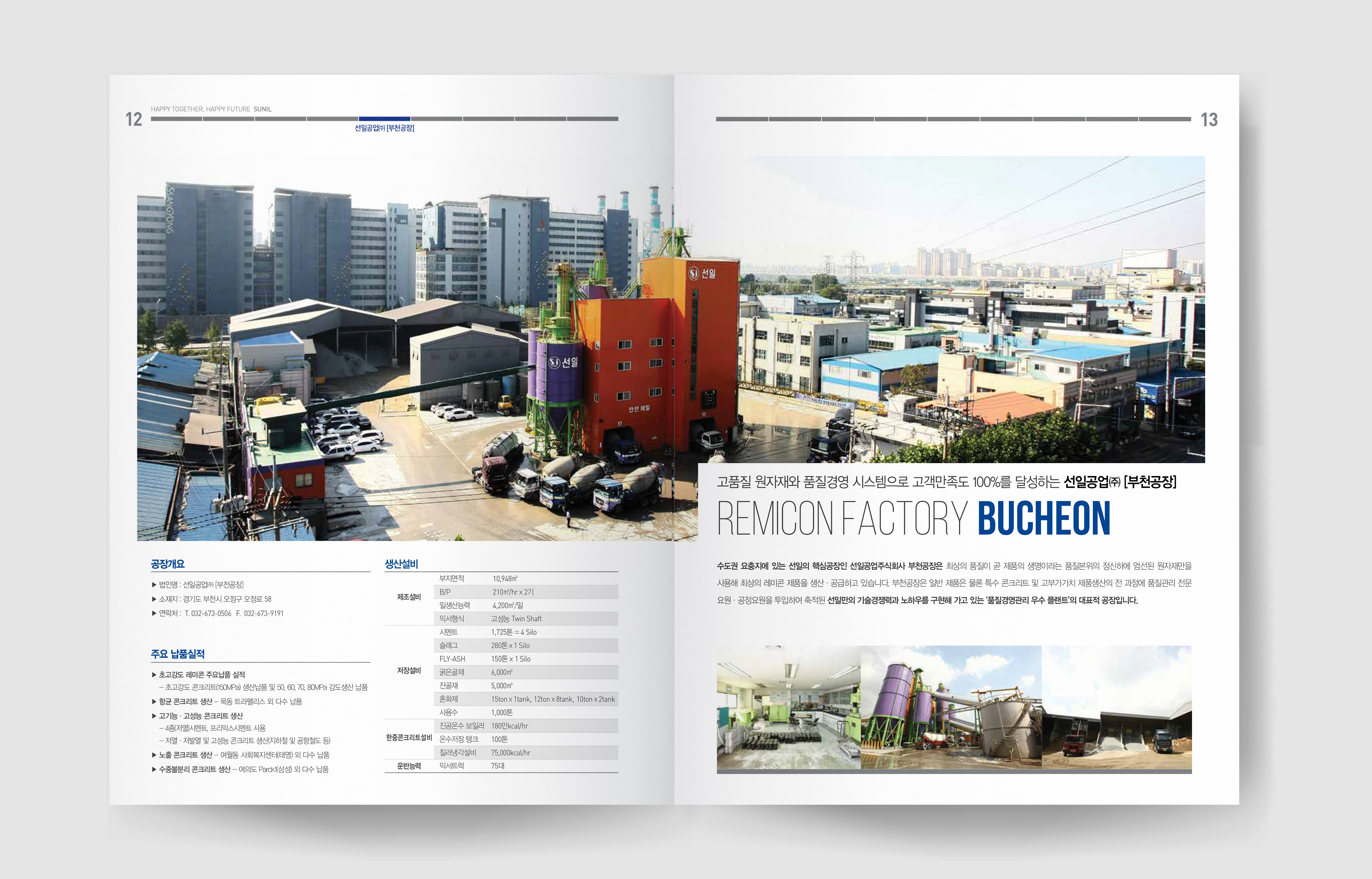This screenshot has height=879, width=1372.
Task: Click the page number 13
Action: (1209, 119)
